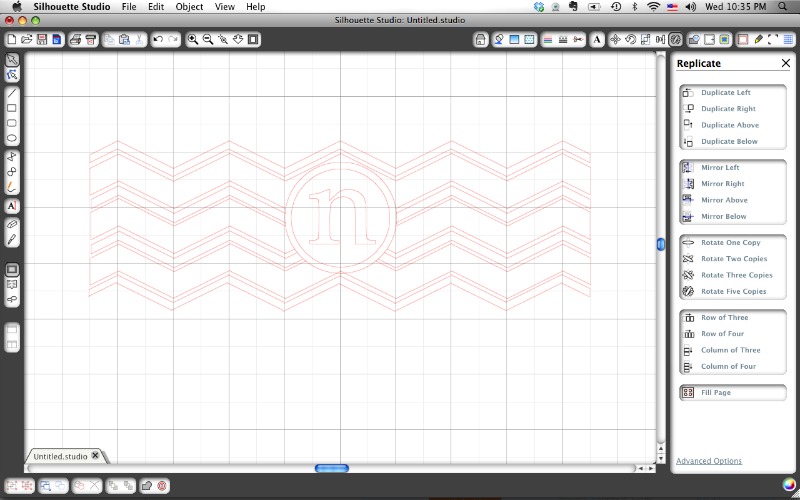This screenshot has height=500, width=800.
Task: Click Mirror Right option
Action: [x=722, y=184]
